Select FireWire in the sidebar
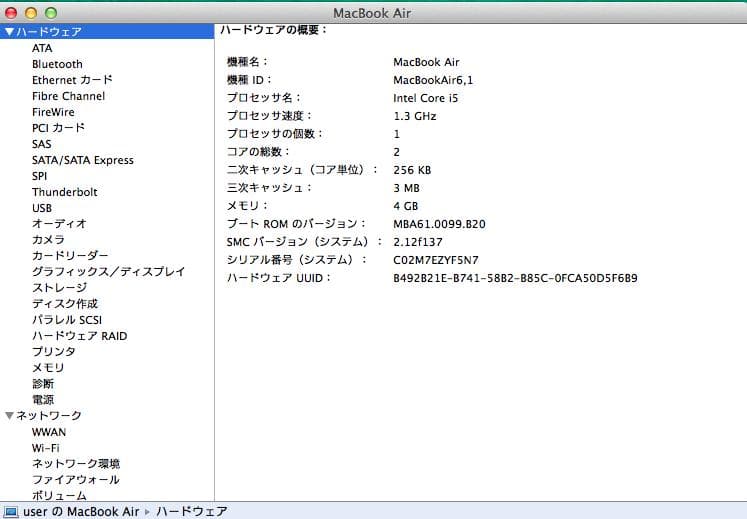 [53, 112]
